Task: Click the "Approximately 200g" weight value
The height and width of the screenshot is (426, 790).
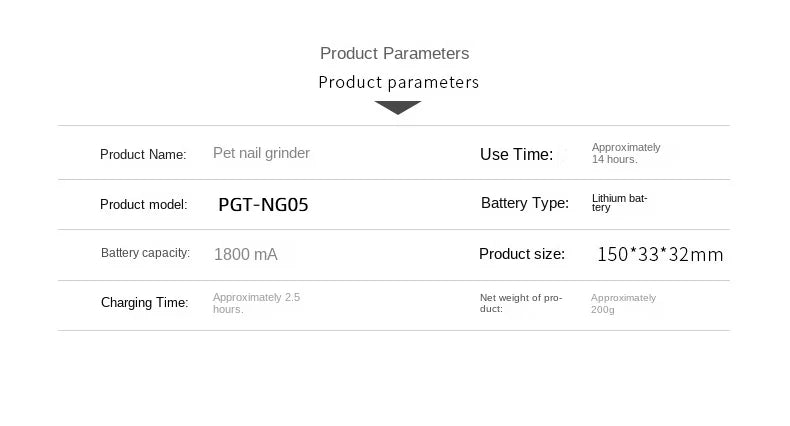Action: 623,303
